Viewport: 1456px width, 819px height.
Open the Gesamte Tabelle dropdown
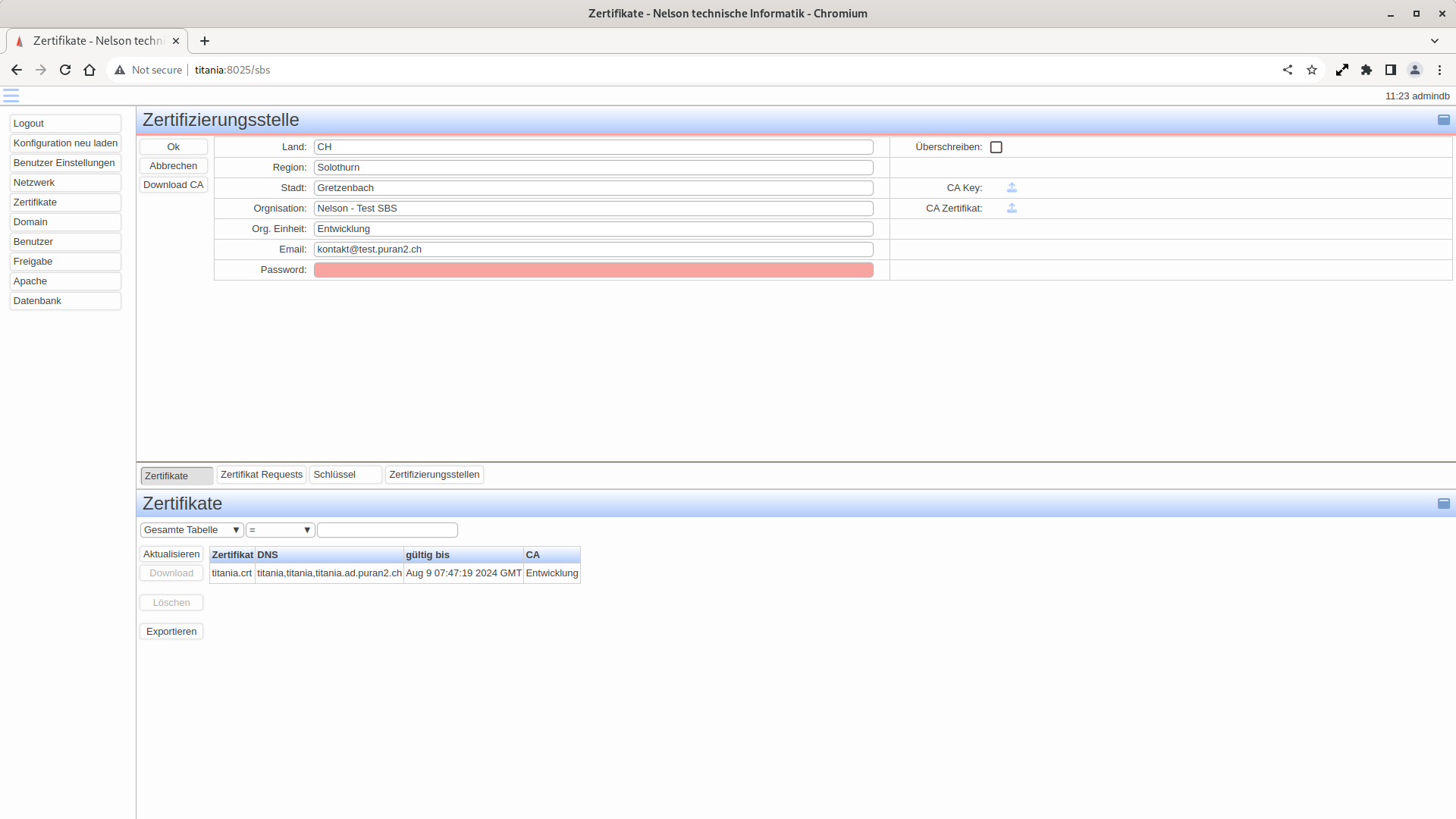(x=191, y=530)
